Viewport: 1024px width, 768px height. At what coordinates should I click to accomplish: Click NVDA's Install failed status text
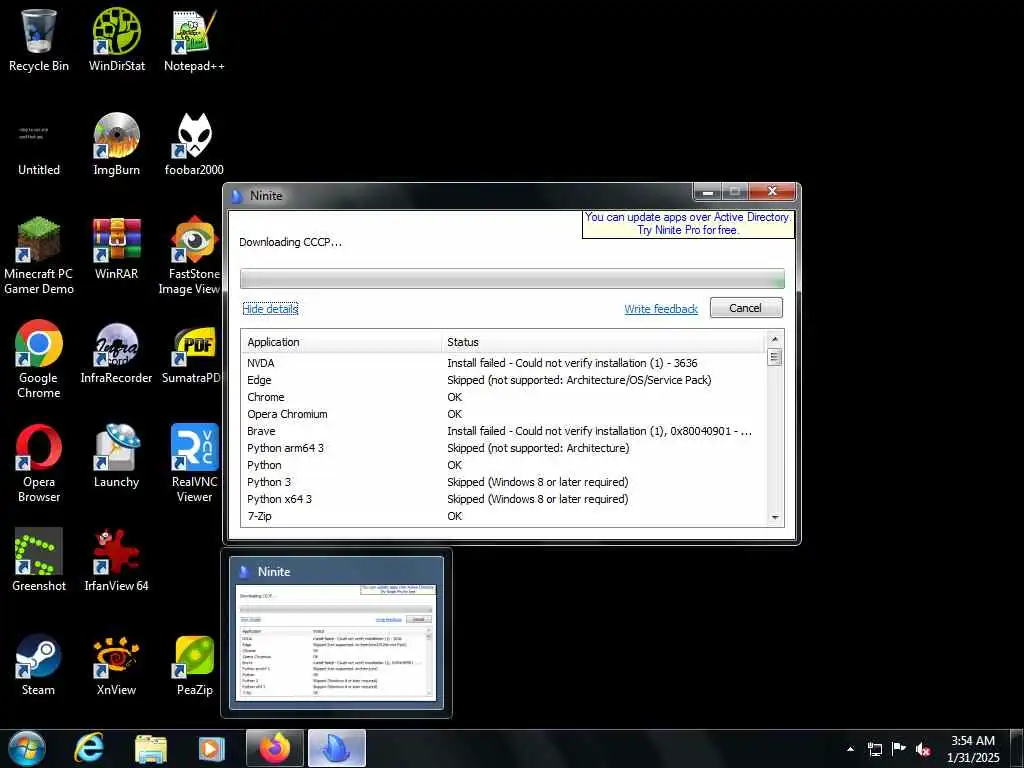coord(572,363)
